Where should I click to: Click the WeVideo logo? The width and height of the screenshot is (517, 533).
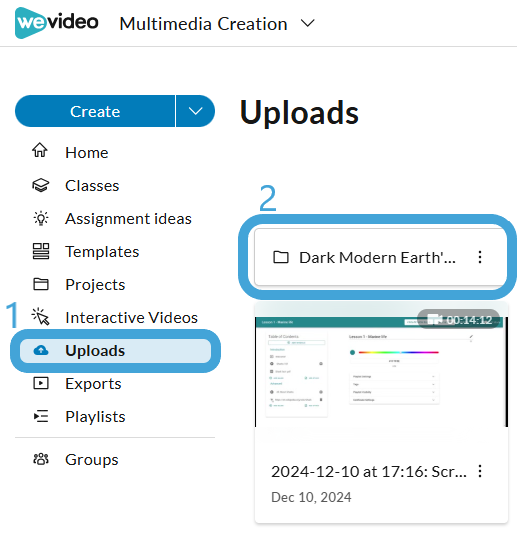[x=57, y=23]
